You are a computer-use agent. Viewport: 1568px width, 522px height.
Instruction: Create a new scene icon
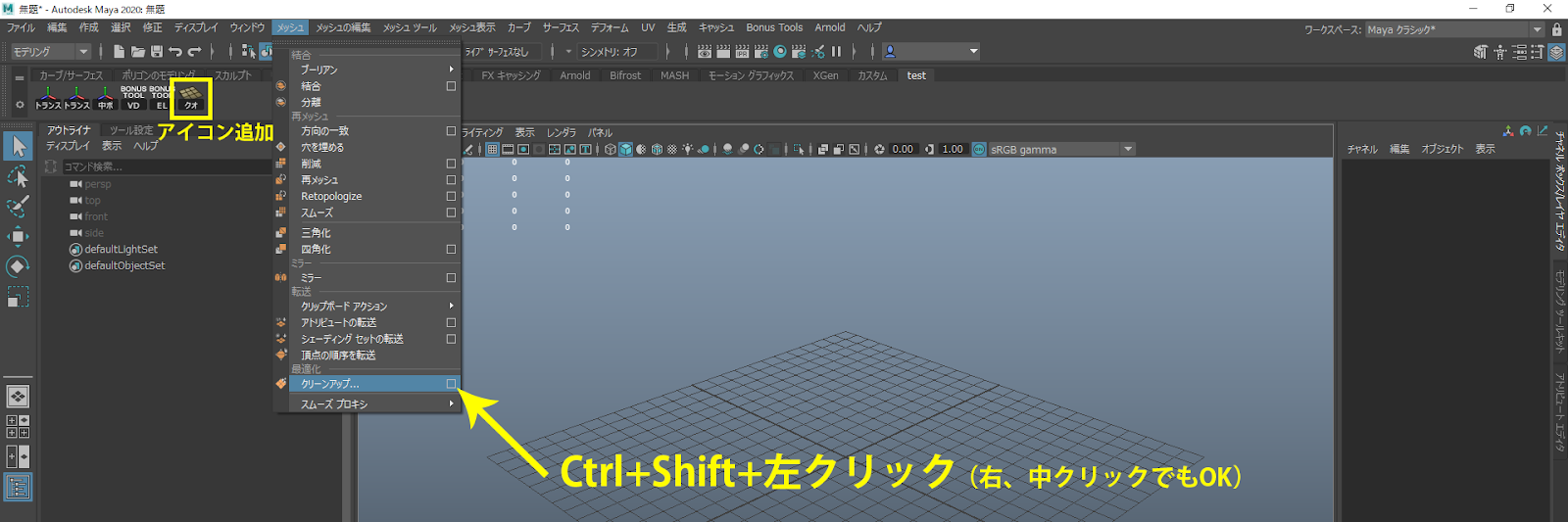tap(119, 52)
